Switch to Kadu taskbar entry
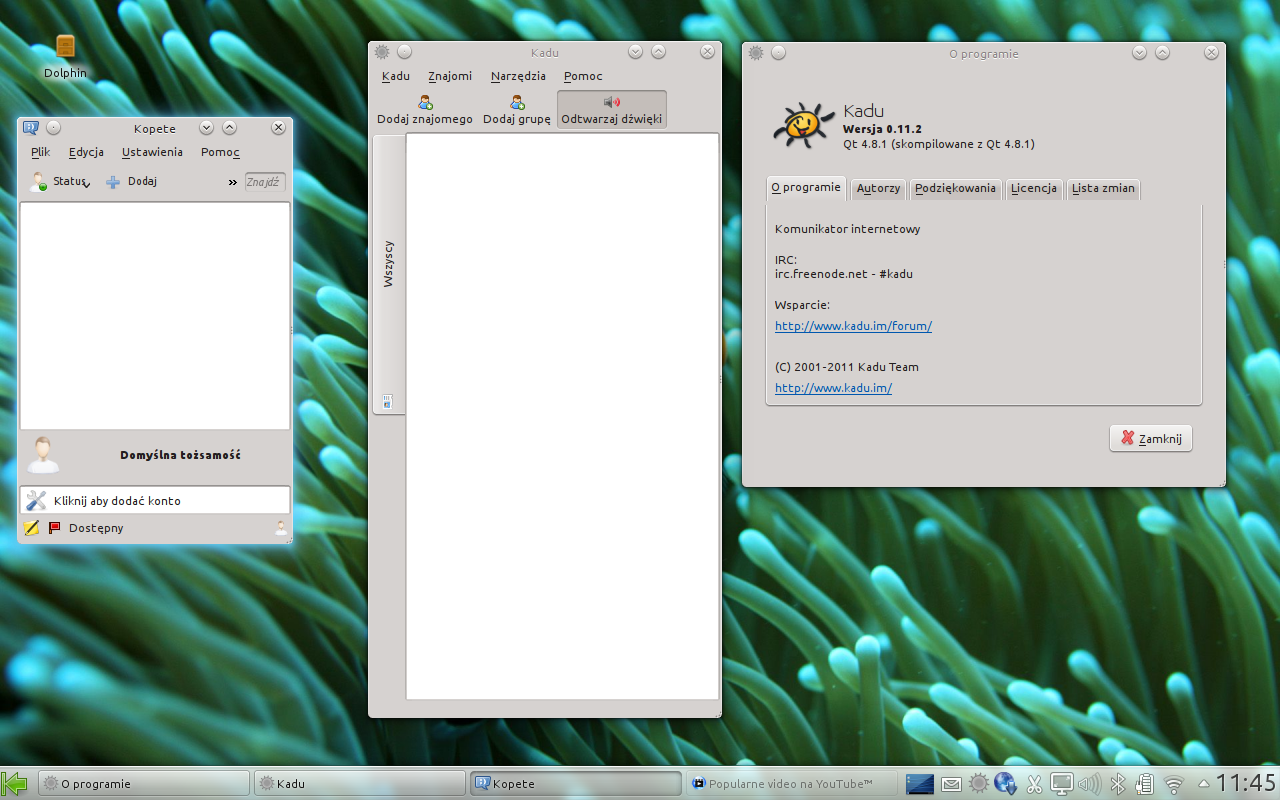 [360, 783]
